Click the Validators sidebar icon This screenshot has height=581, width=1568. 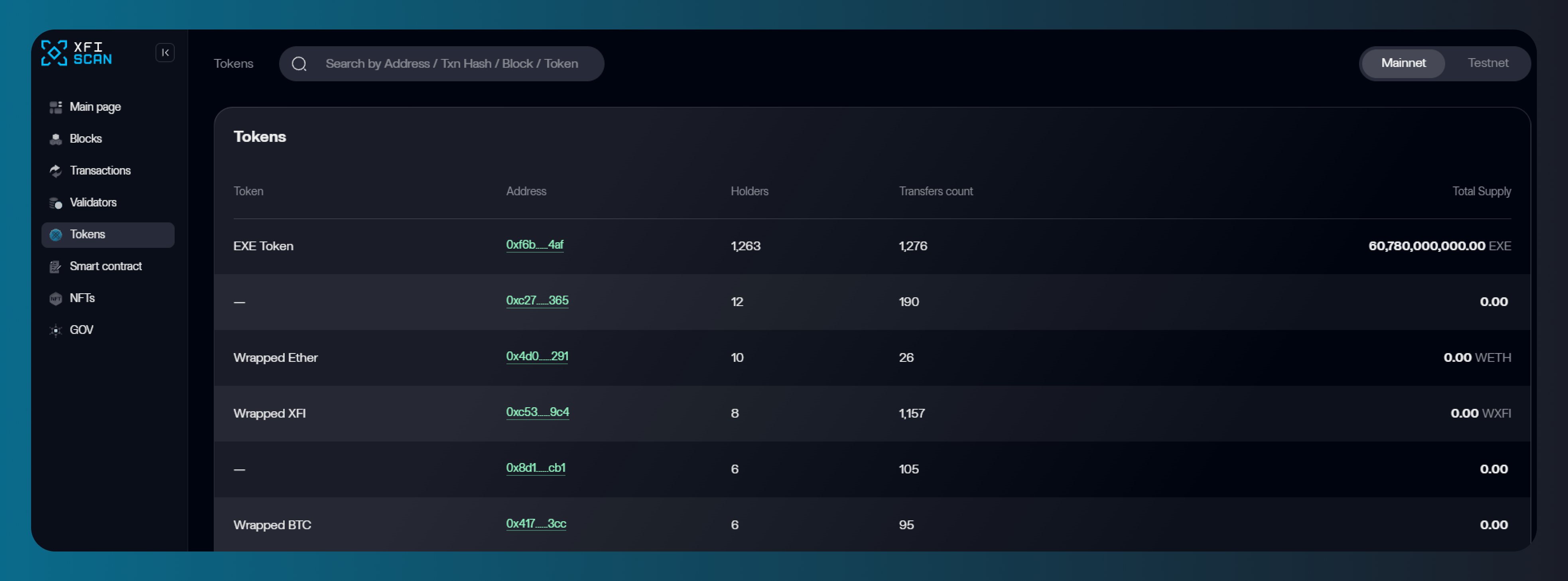point(55,202)
